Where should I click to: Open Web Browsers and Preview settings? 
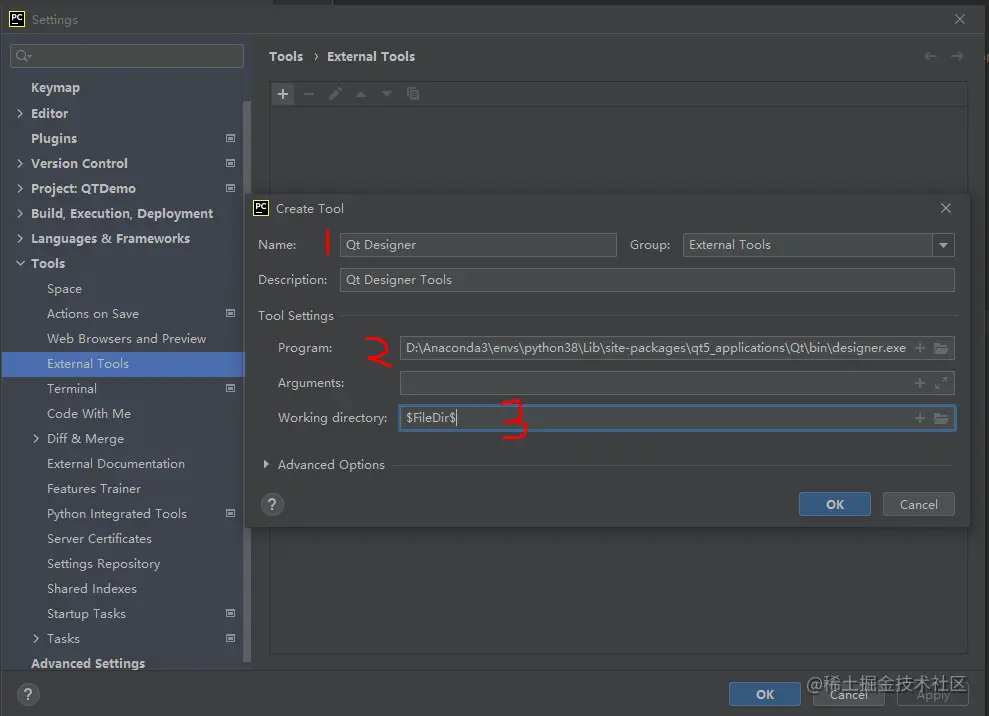[126, 339]
